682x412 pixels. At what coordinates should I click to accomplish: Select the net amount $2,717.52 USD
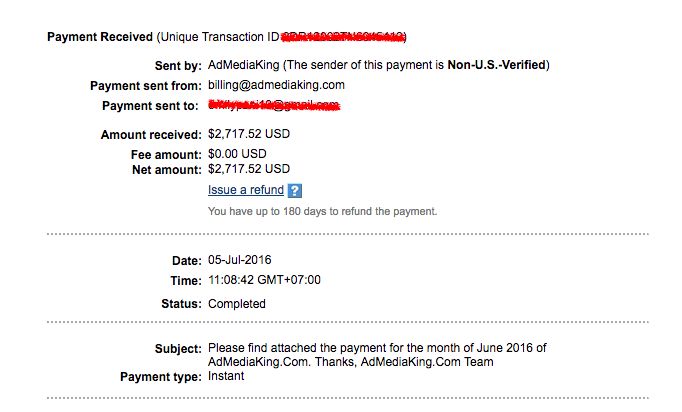(249, 169)
